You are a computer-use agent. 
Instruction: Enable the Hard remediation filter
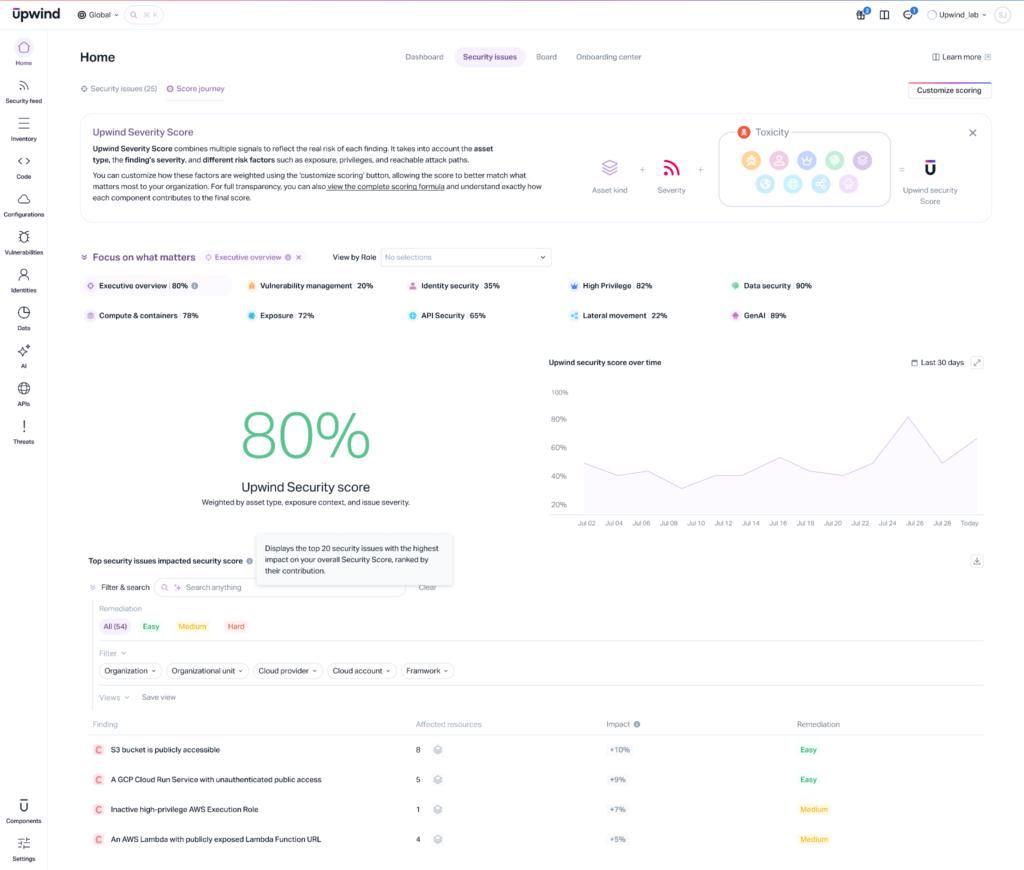[x=235, y=627]
